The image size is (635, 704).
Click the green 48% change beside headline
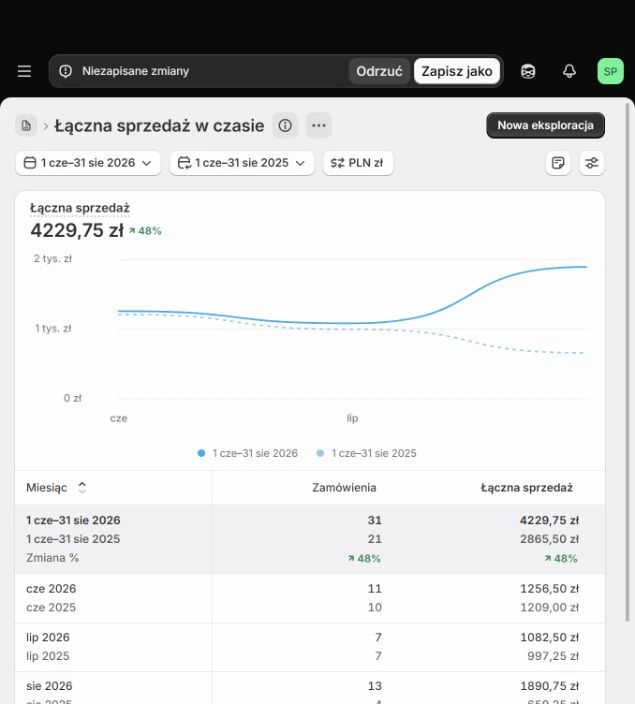tap(145, 231)
